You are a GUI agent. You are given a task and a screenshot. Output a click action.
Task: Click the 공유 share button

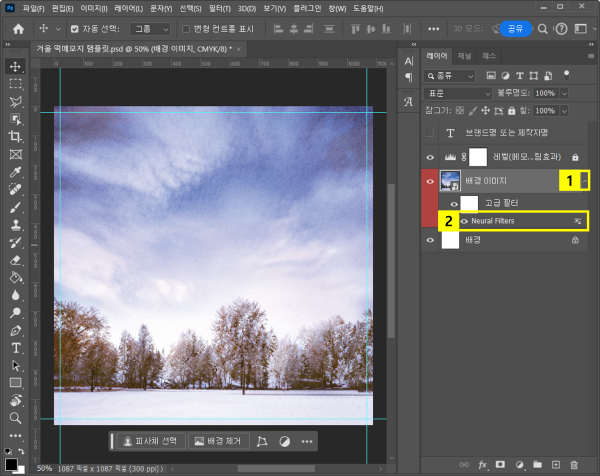coord(515,29)
